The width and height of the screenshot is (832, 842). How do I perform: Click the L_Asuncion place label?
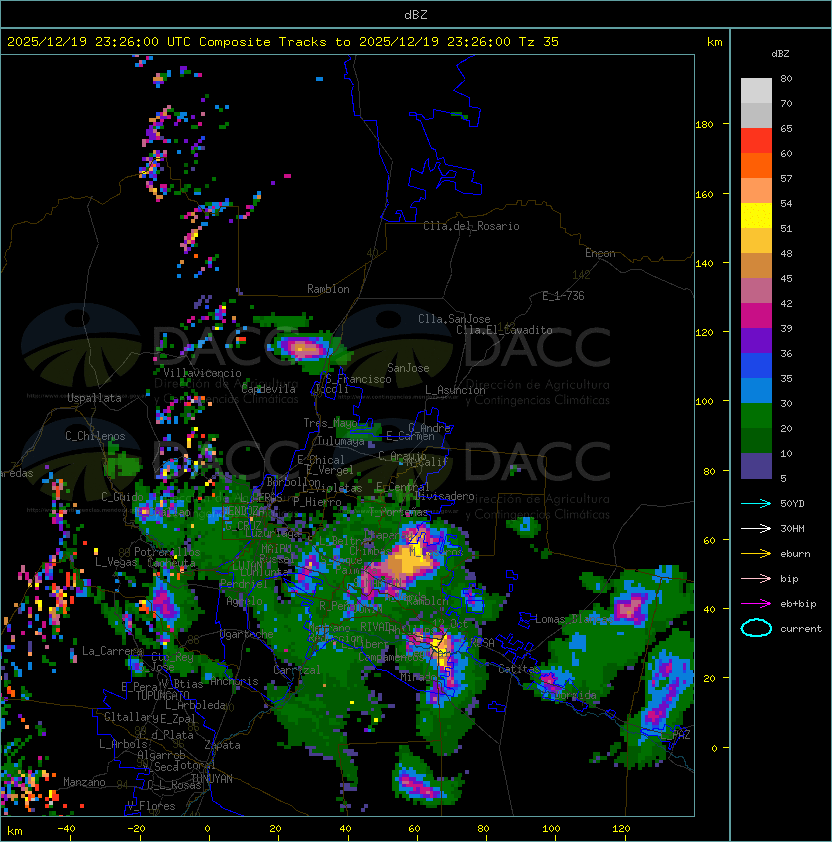pos(455,390)
